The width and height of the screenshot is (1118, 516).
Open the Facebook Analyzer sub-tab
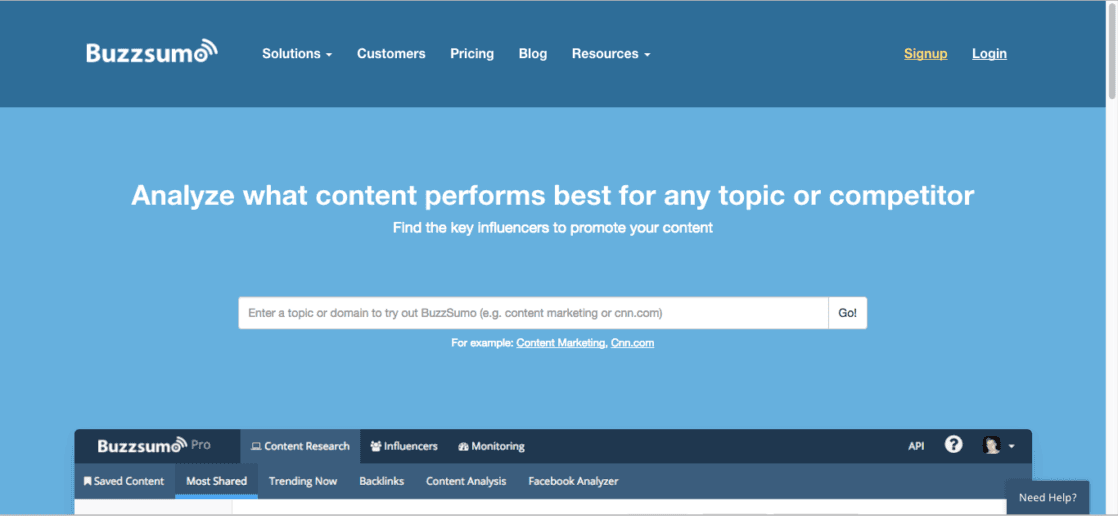573,481
